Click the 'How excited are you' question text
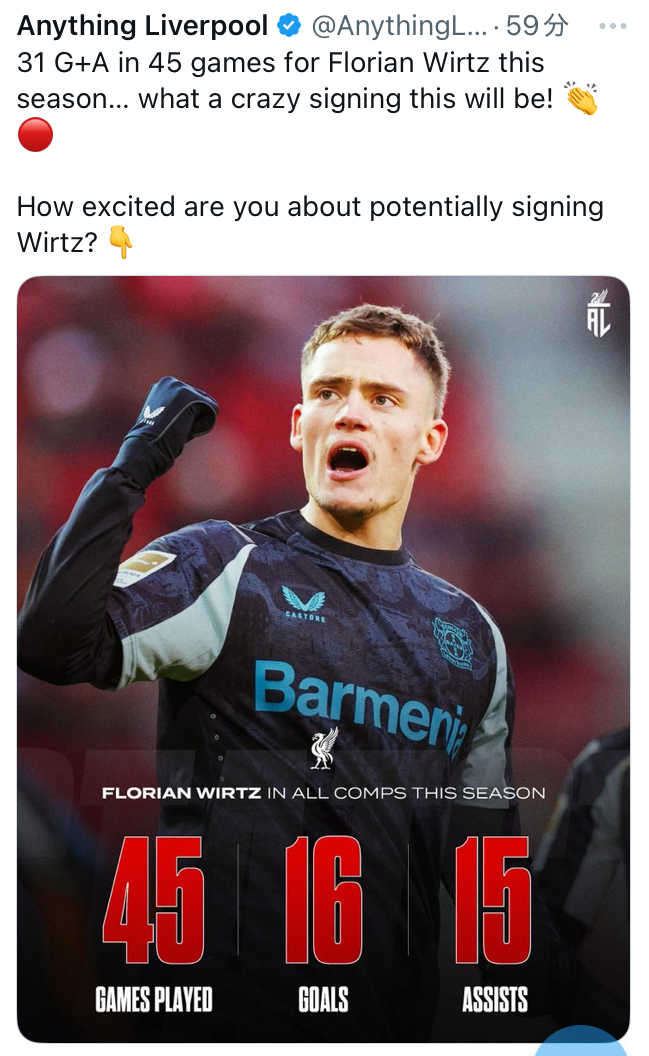The image size is (649, 1056). [310, 224]
